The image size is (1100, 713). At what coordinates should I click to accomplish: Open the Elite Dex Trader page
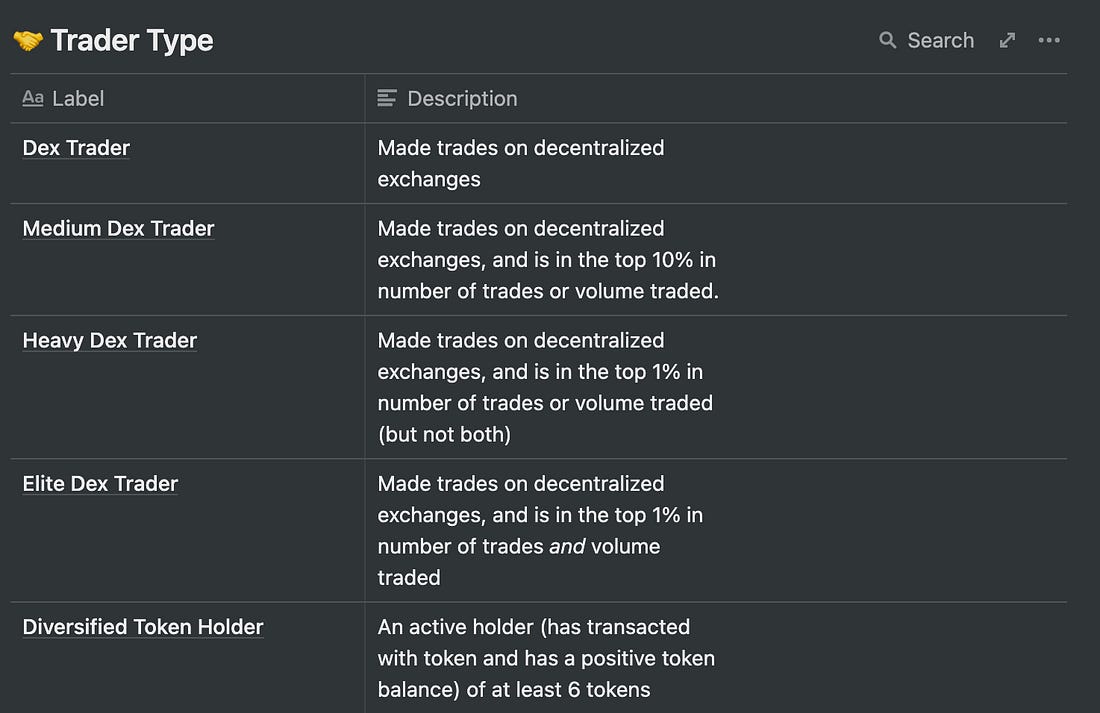pyautogui.click(x=100, y=484)
